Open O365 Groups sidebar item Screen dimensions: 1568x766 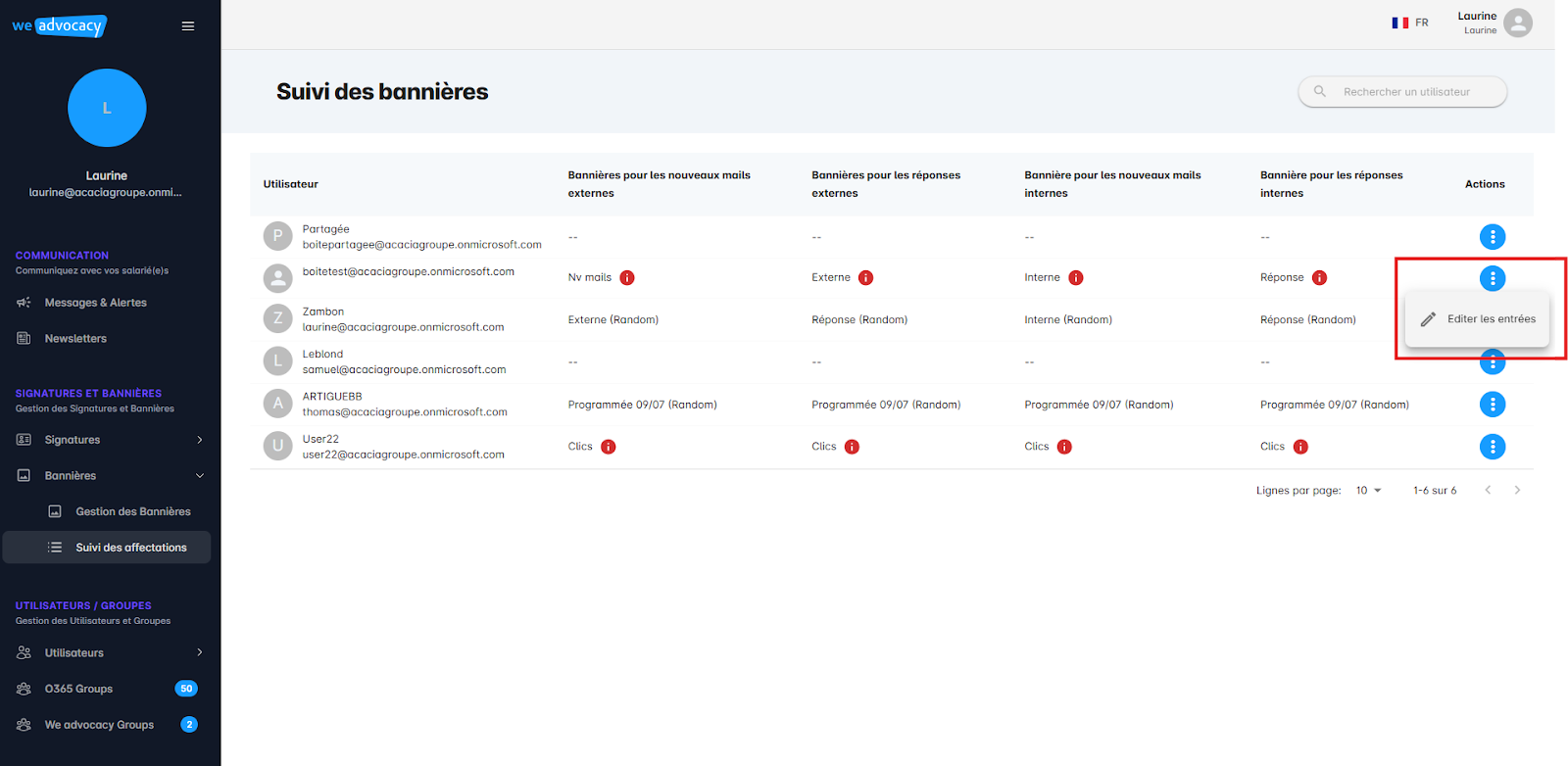click(107, 689)
